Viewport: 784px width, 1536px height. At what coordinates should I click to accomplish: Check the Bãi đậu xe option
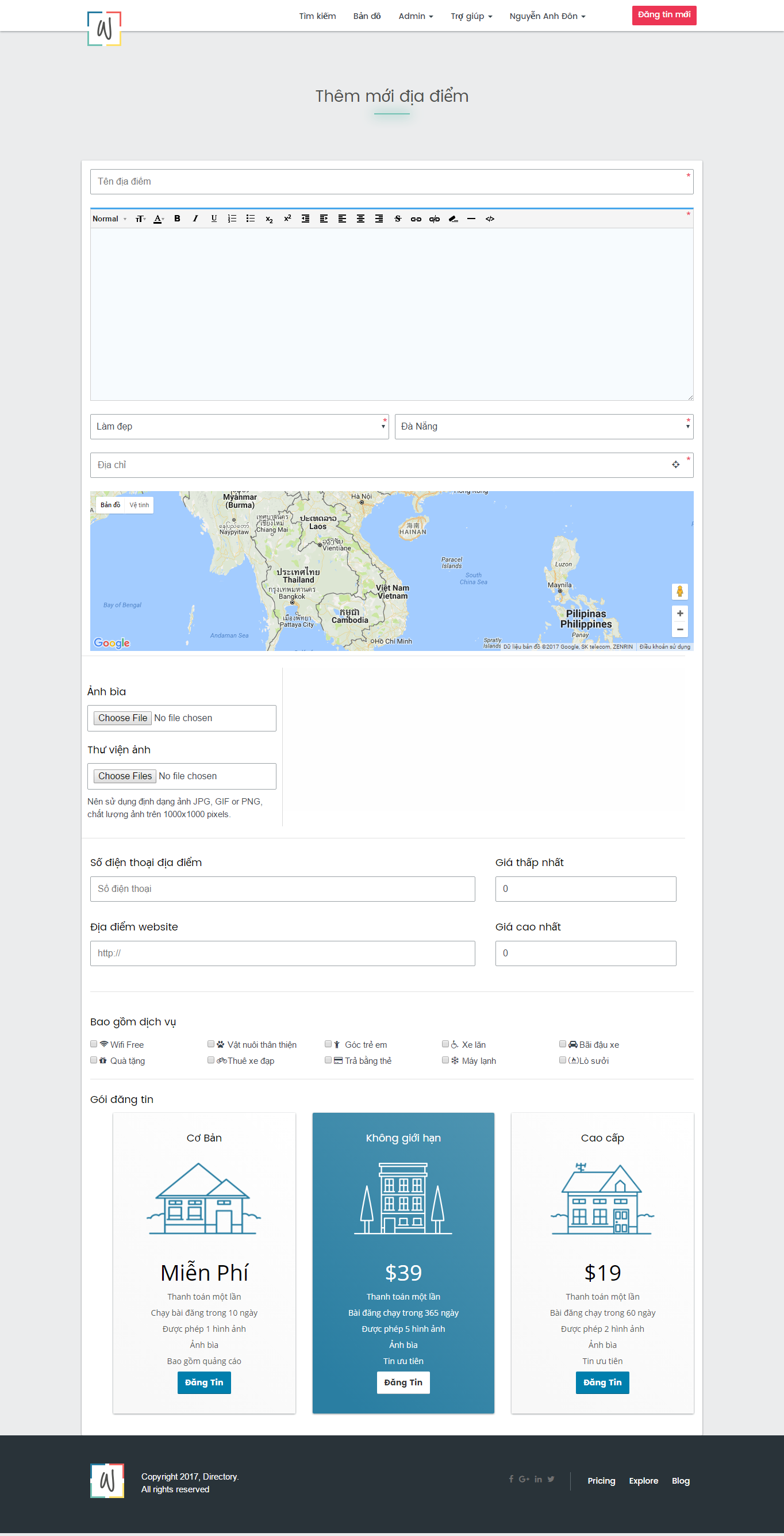point(562,1044)
